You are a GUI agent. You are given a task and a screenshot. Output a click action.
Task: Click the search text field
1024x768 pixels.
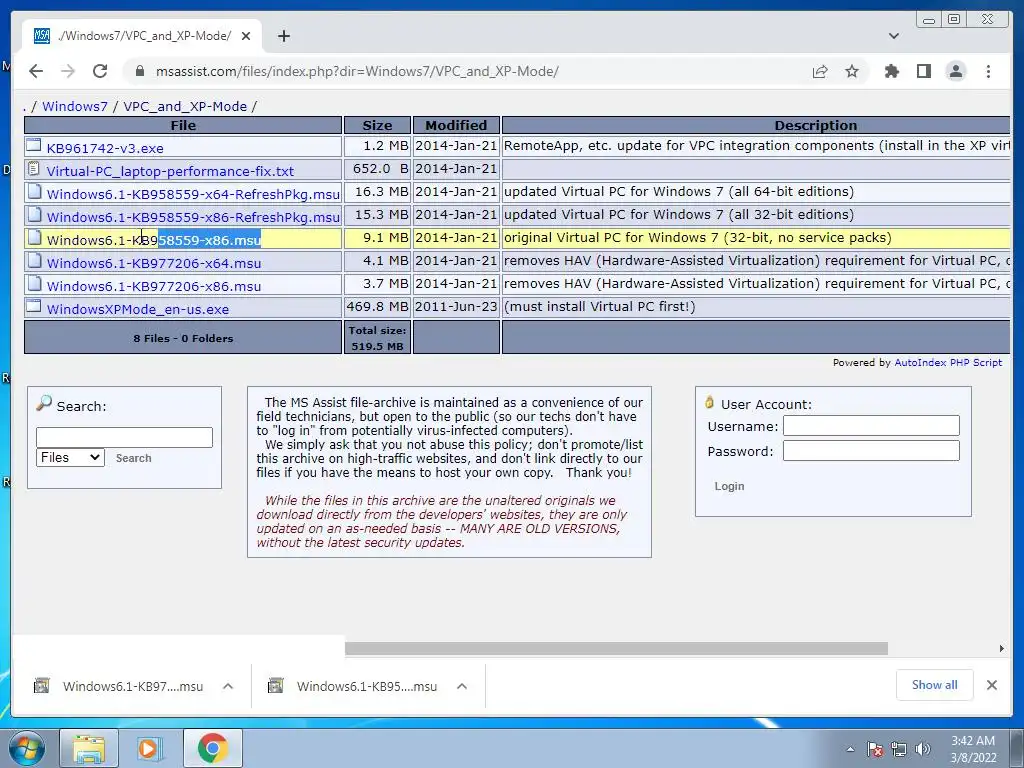point(124,437)
